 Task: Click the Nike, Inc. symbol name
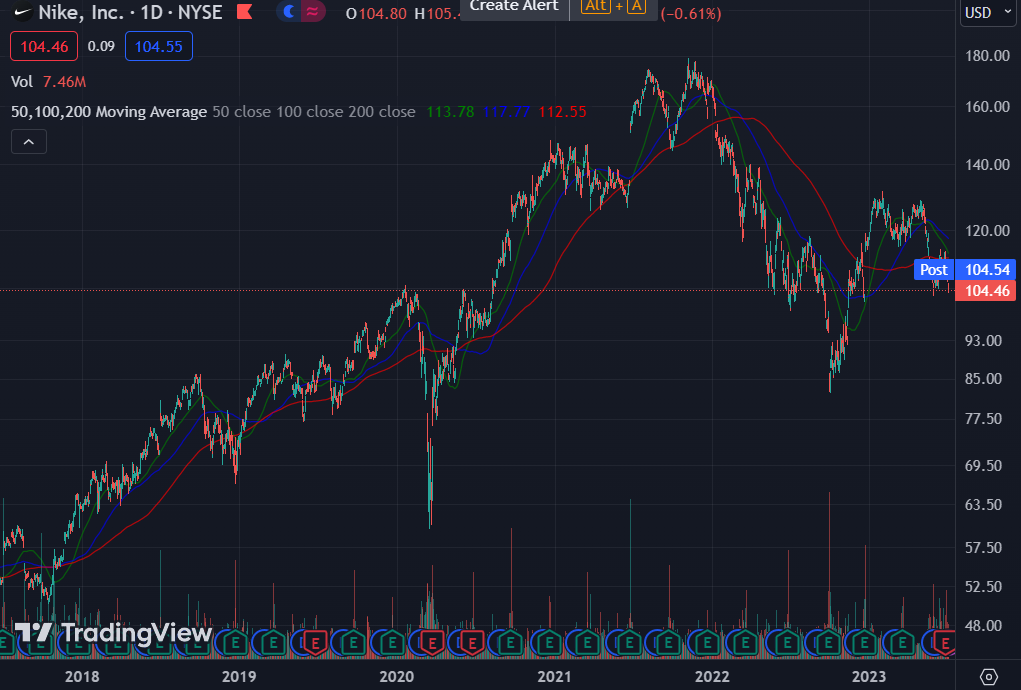(x=81, y=12)
